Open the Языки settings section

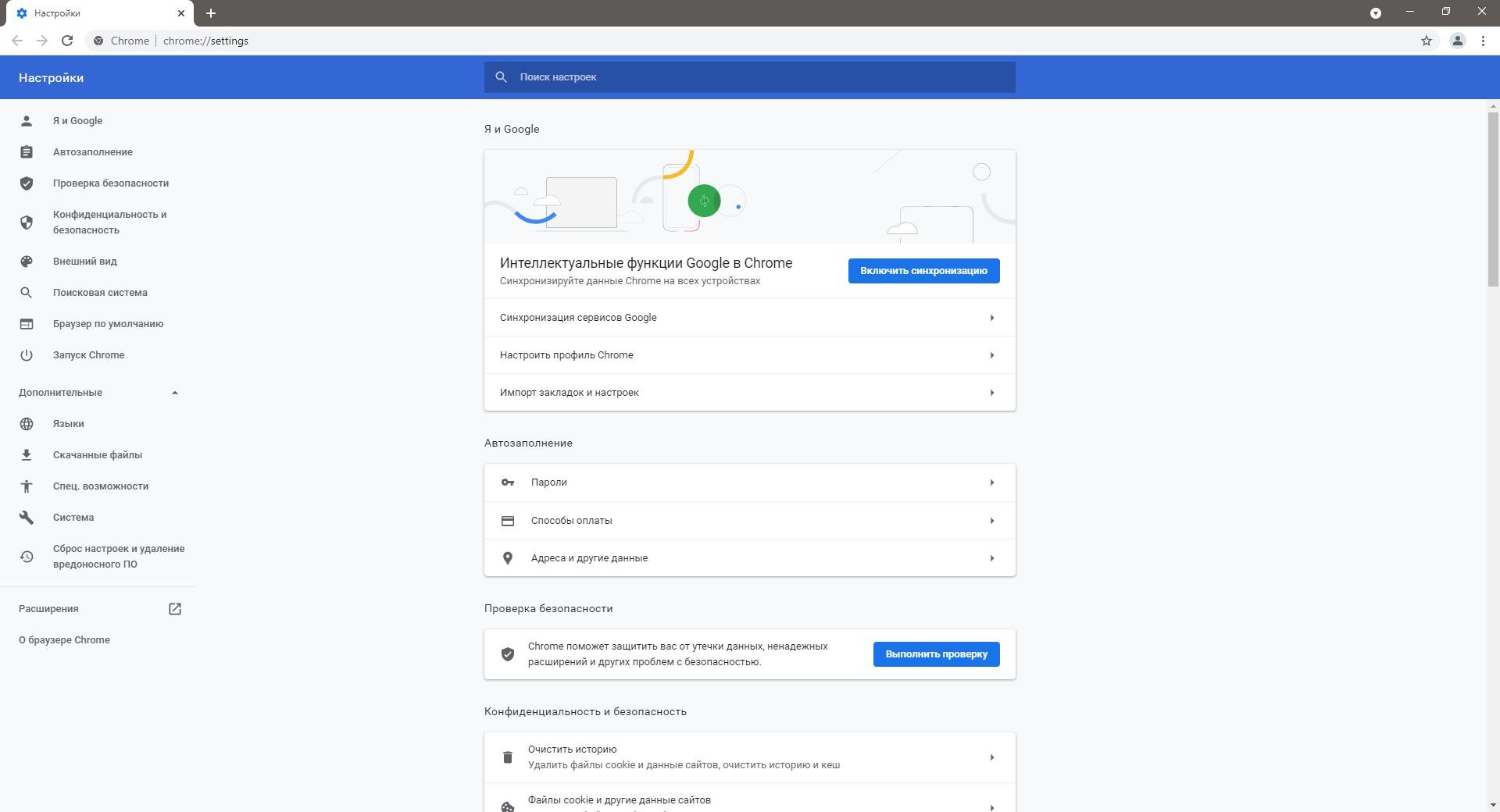coord(69,424)
